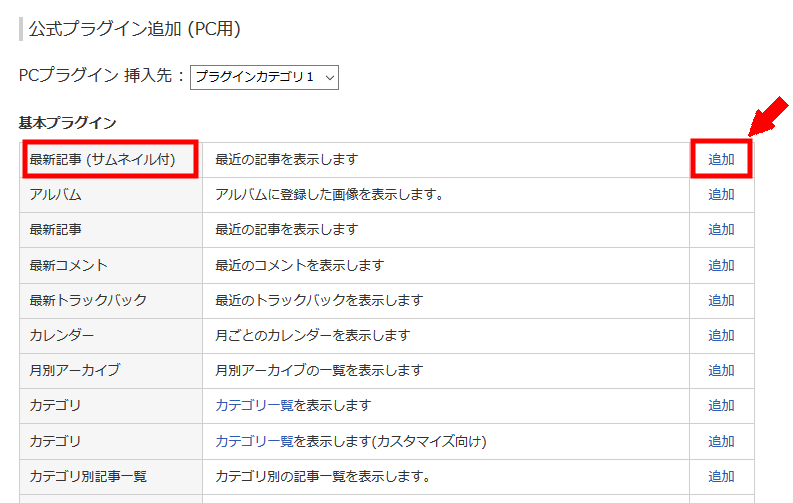Click the PCプラグイン 挿入先 label

[x=101, y=75]
